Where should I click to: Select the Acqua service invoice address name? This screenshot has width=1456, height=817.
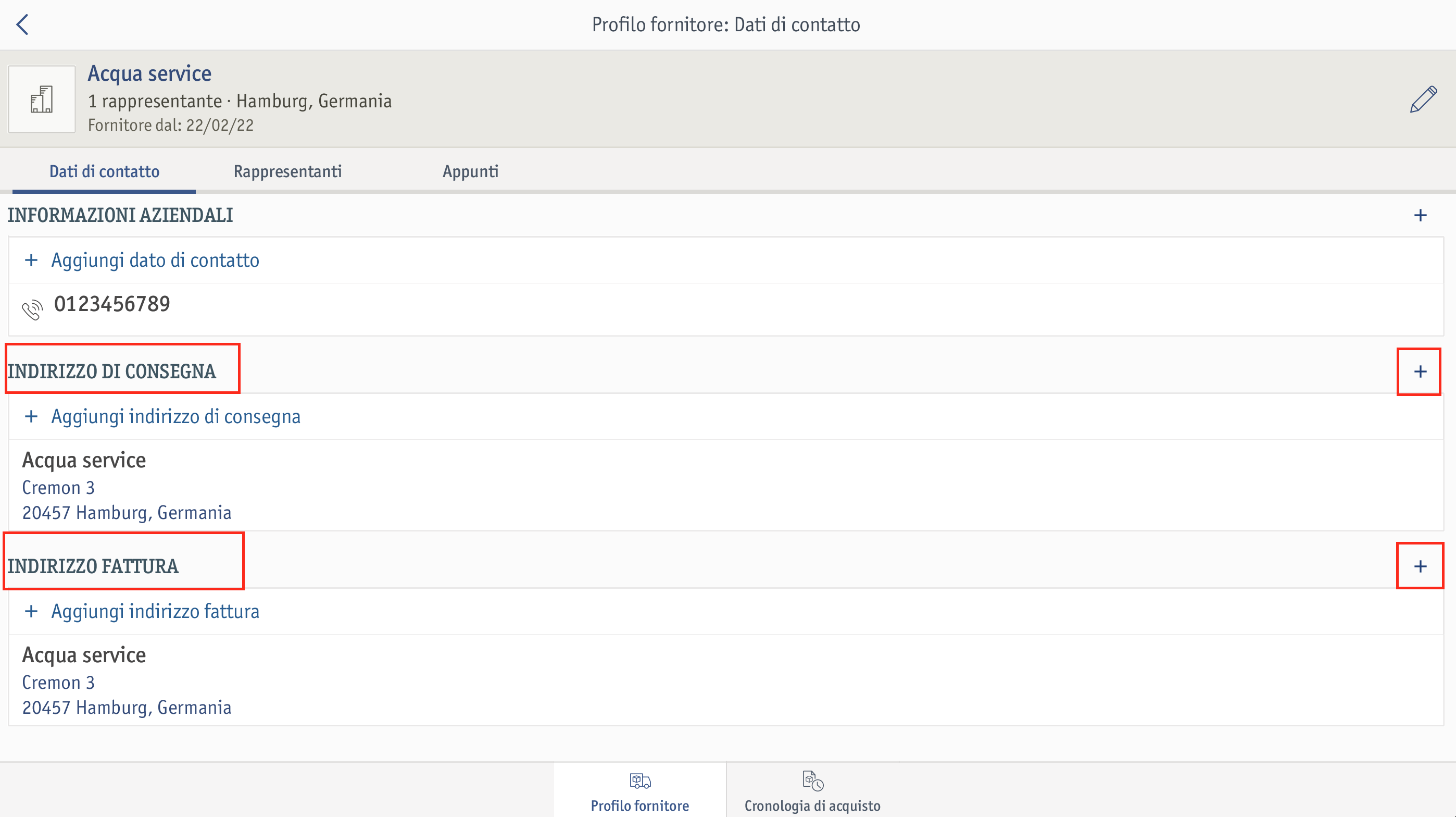click(x=84, y=655)
